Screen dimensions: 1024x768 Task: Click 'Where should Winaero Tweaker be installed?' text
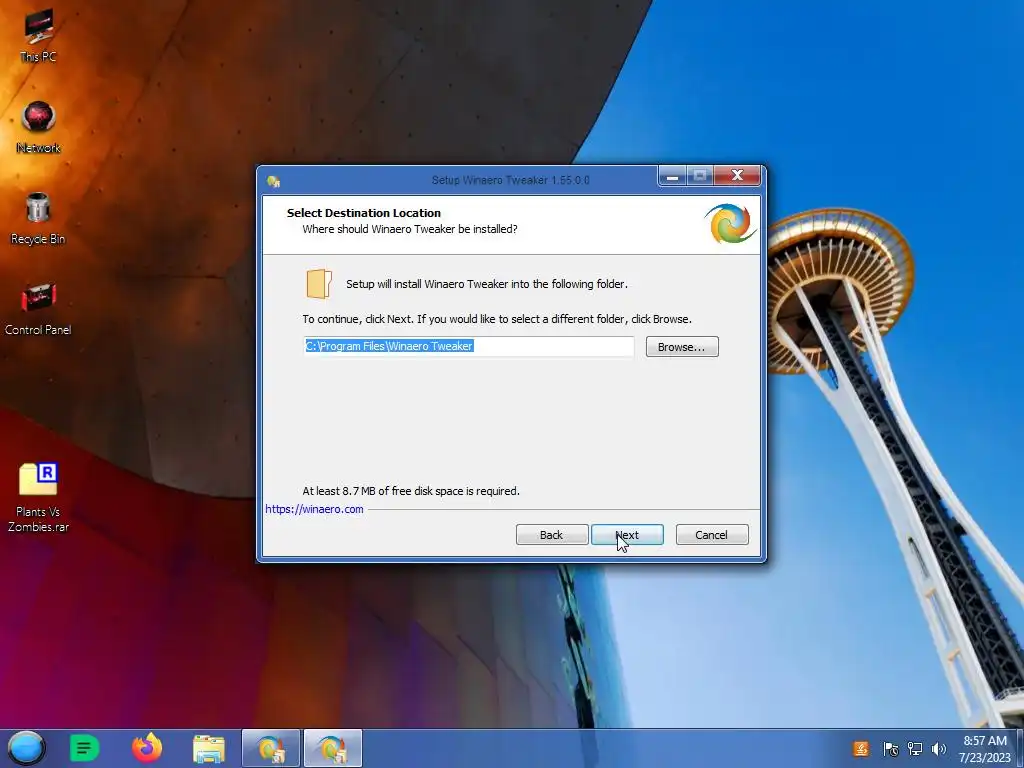click(x=409, y=229)
